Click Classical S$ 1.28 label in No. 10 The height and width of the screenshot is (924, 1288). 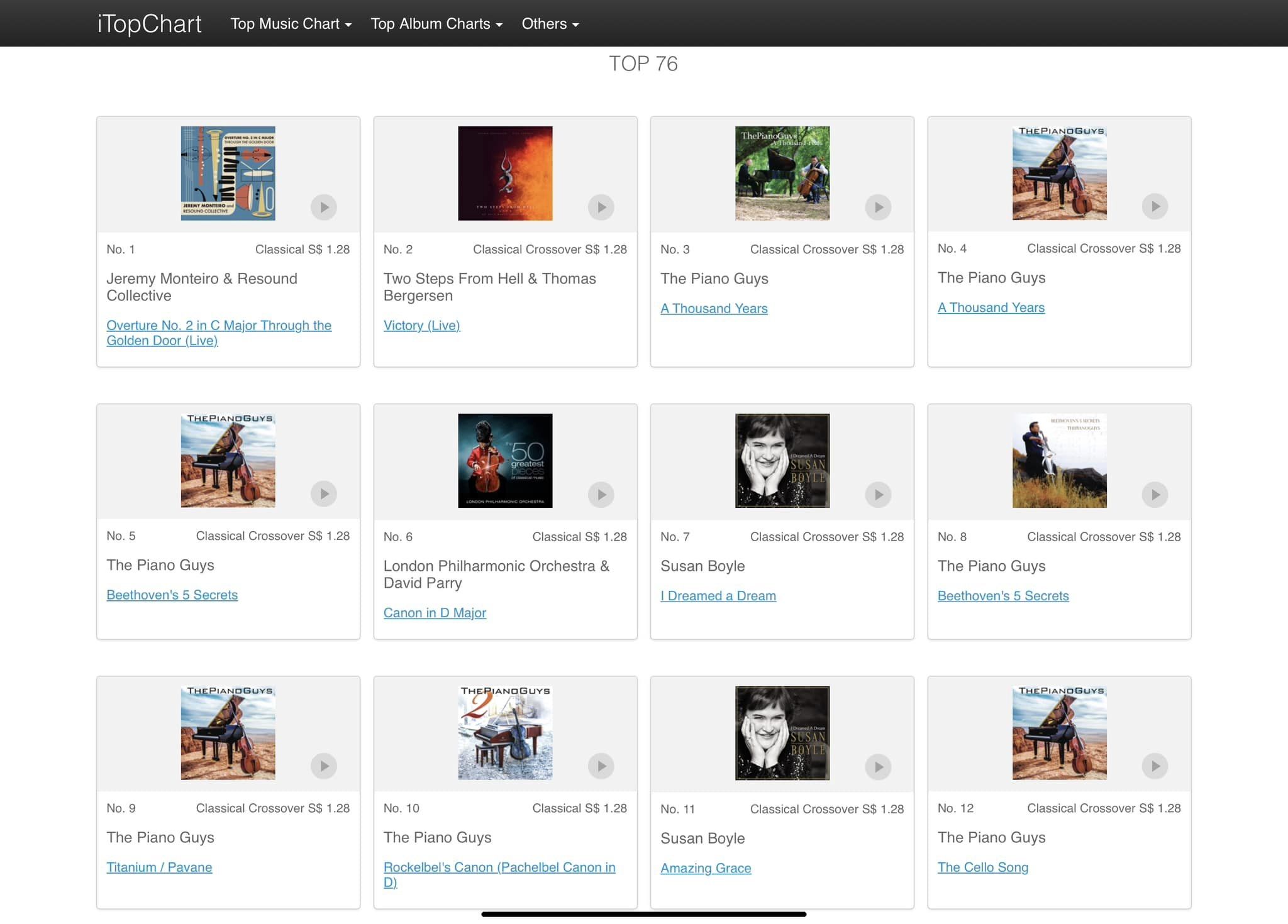[579, 808]
